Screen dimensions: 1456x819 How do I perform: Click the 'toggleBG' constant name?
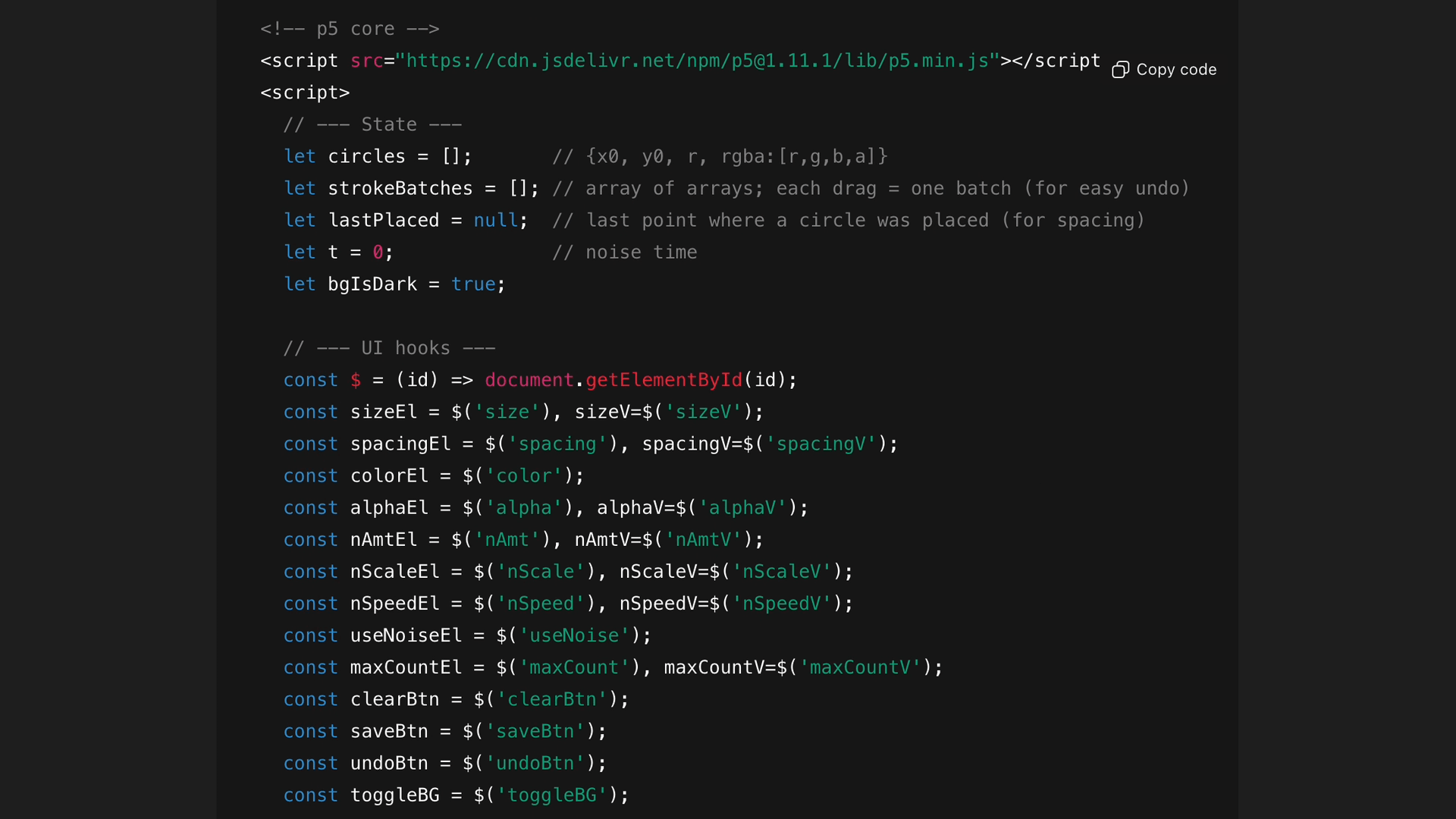tap(394, 795)
